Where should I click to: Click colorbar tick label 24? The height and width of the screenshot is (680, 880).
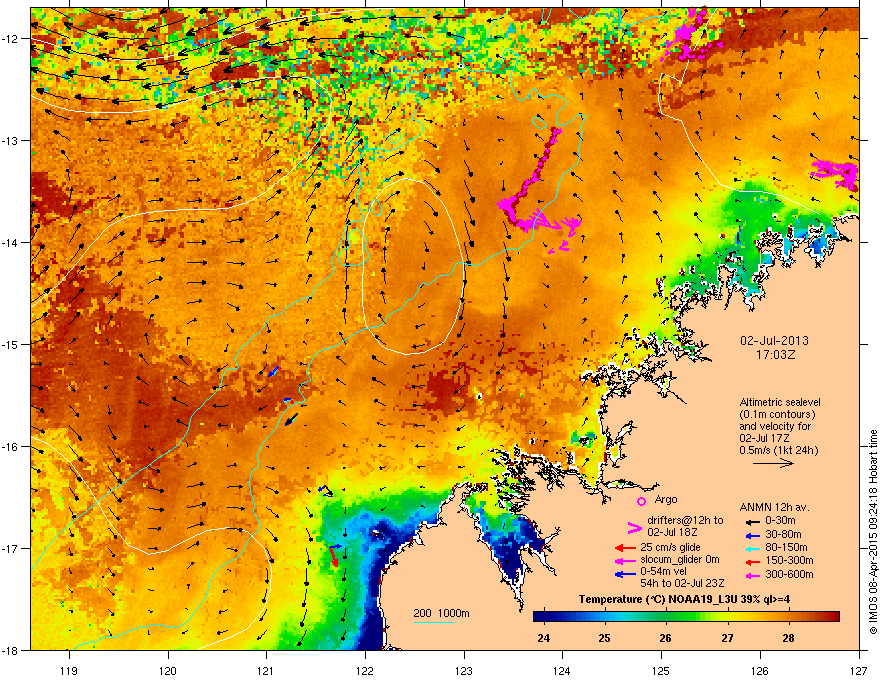pyautogui.click(x=543, y=638)
